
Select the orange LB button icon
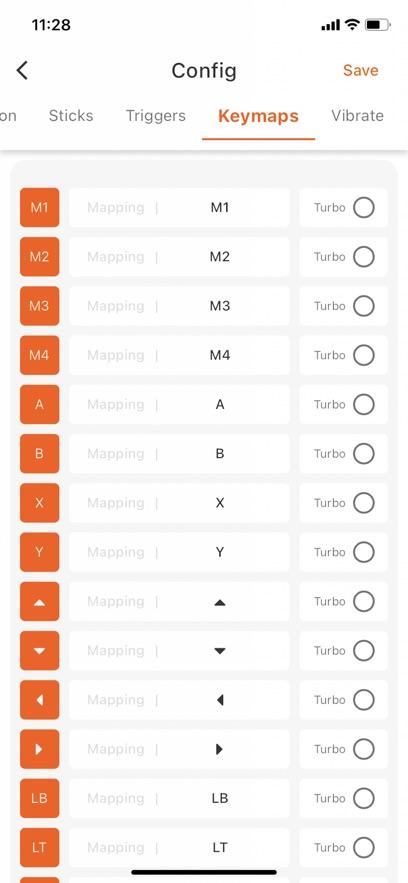[x=39, y=799]
